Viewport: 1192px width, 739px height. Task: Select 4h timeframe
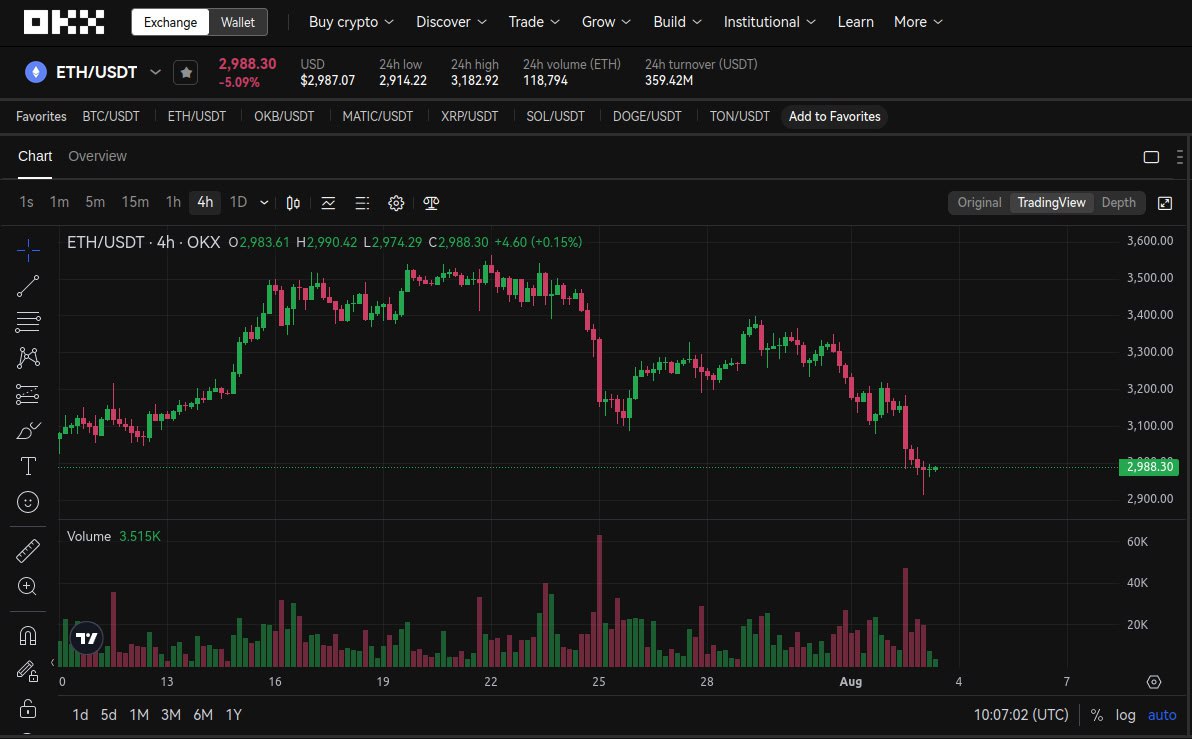click(x=204, y=202)
